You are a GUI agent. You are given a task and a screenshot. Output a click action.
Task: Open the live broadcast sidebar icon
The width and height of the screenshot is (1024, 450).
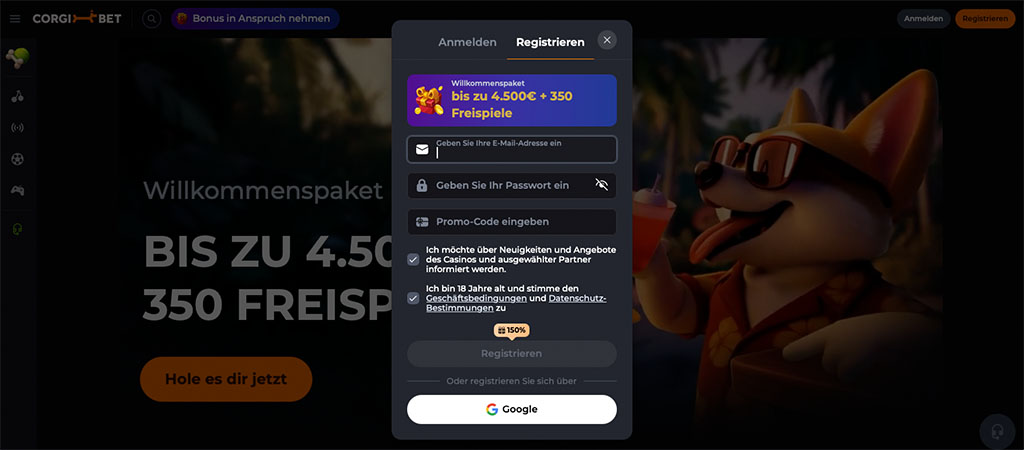point(18,127)
